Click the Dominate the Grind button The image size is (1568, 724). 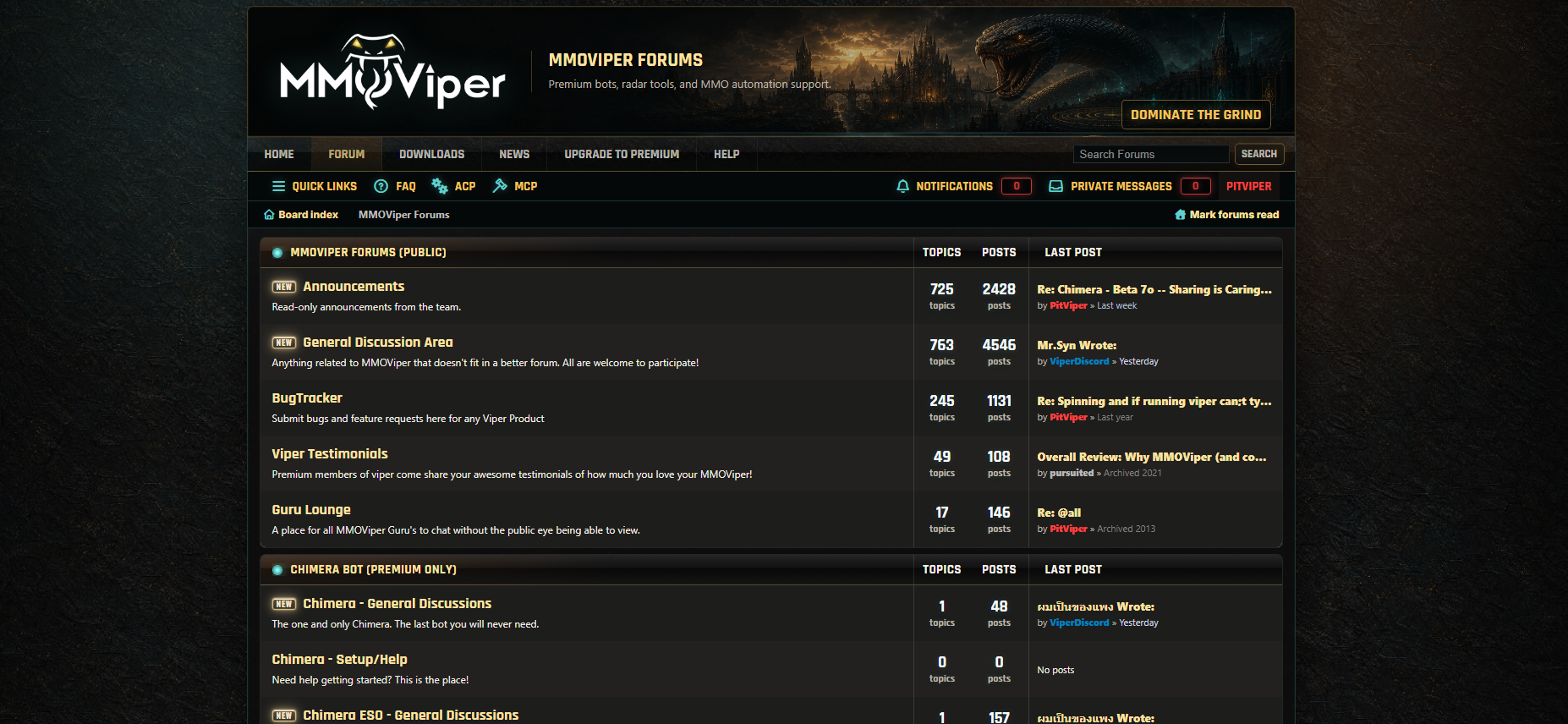coord(1196,115)
